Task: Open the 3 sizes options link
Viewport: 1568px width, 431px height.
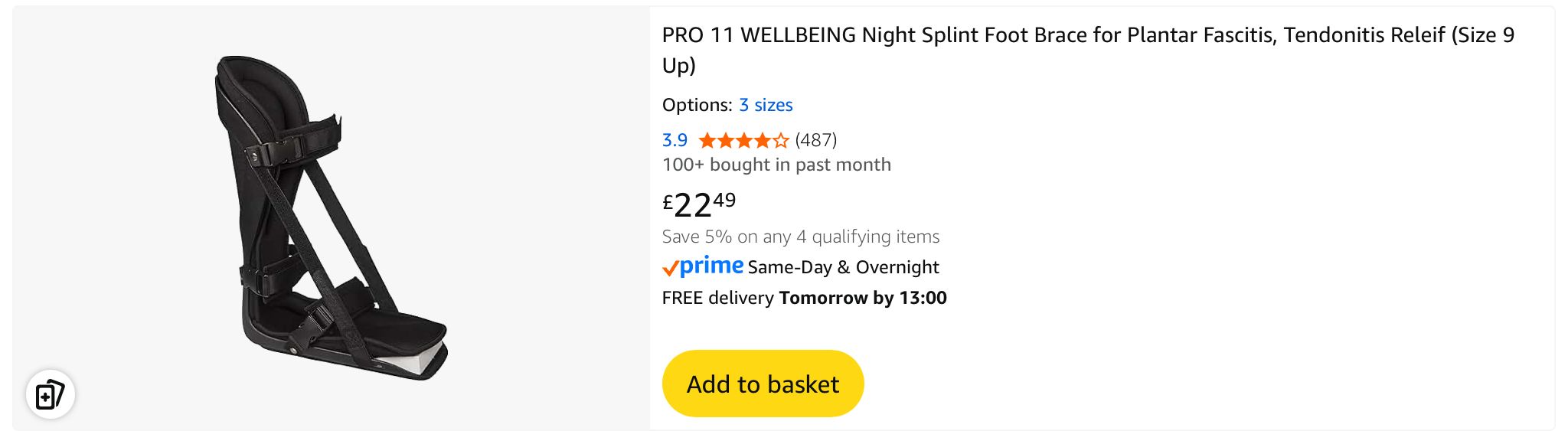Action: [x=766, y=105]
